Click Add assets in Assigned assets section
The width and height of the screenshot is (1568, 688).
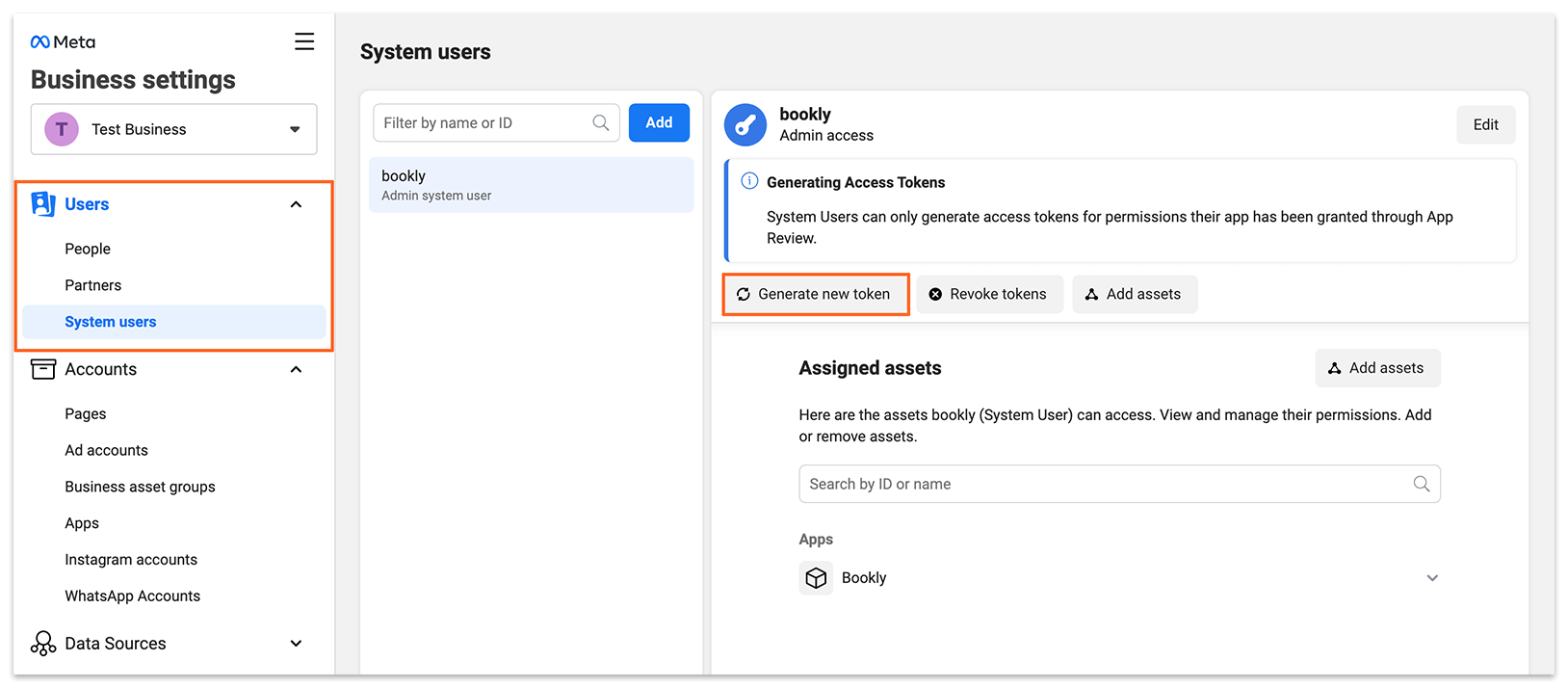click(1377, 368)
